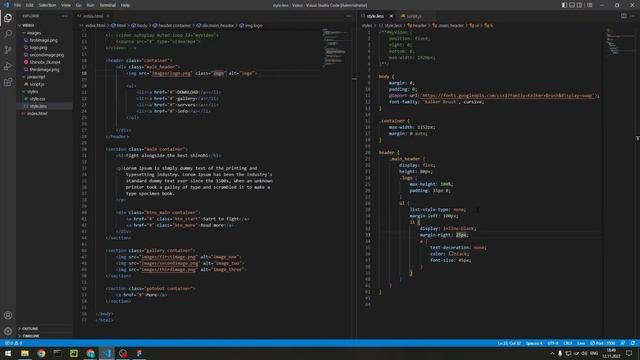Click the feedback icon in status bar
This screenshot has width=640, height=360.
tap(623, 343)
